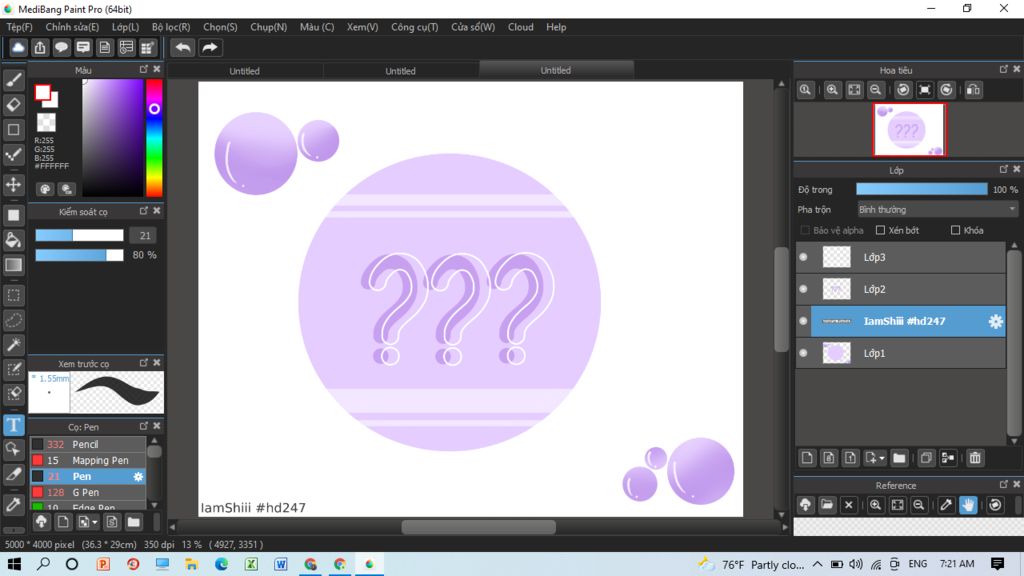Open the Lớp(L) menu

(125, 27)
